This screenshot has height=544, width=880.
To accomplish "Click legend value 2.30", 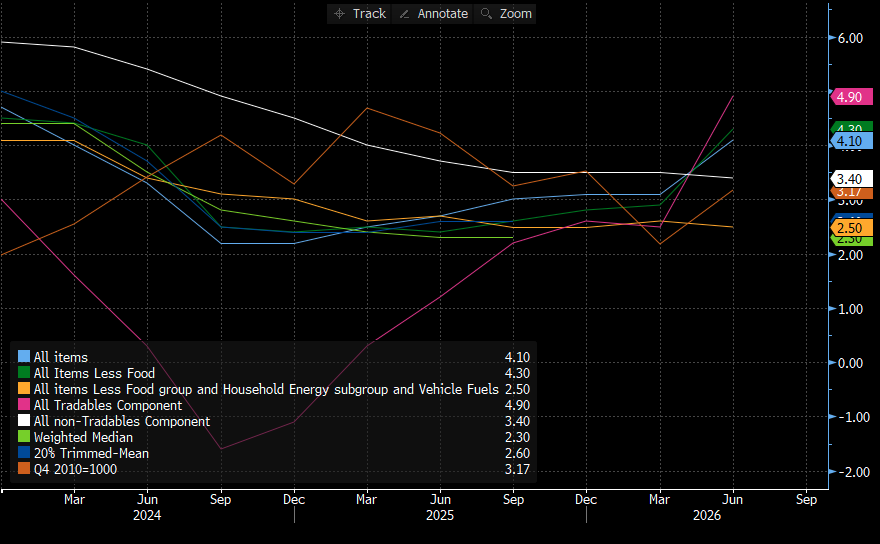I will click(x=517, y=437).
